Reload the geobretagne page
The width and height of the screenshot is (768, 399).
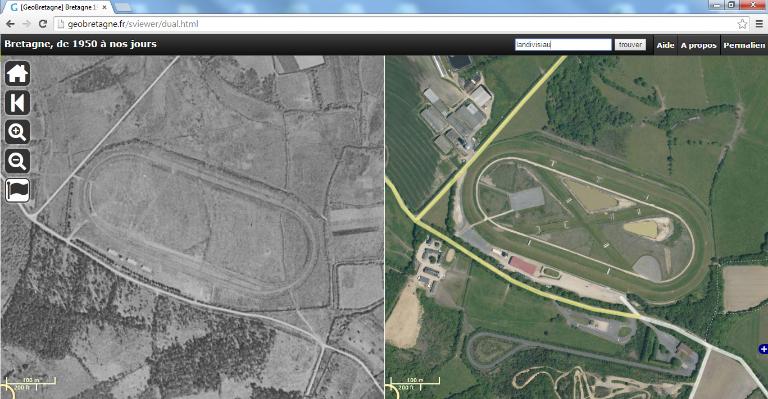[43, 24]
